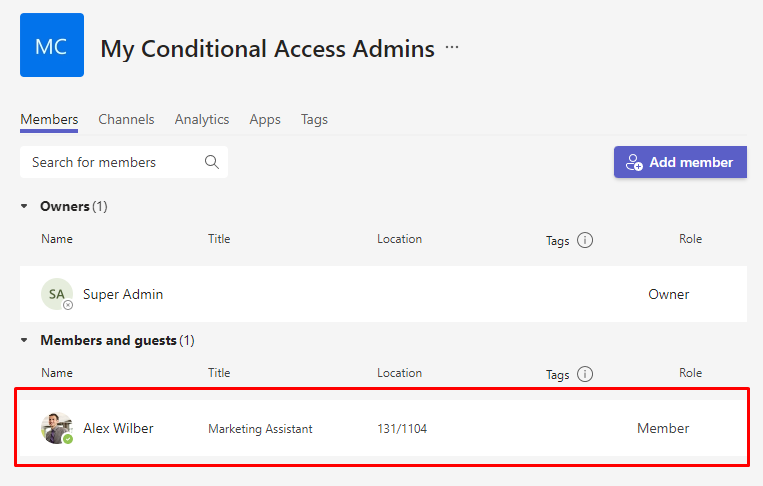Focus the Search for members field
The height and width of the screenshot is (486, 763).
(110, 162)
